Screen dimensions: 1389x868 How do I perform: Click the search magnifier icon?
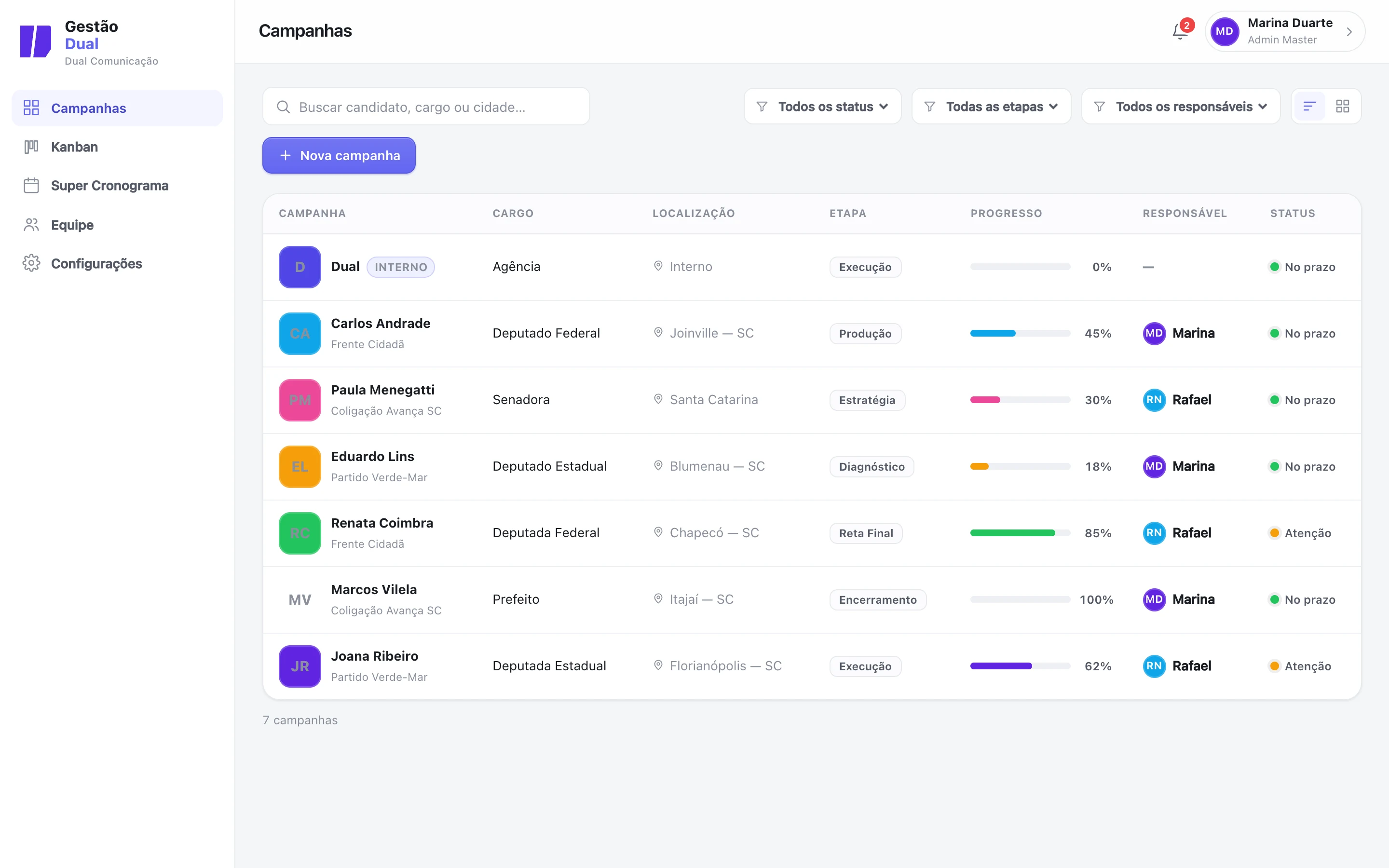tap(284, 107)
